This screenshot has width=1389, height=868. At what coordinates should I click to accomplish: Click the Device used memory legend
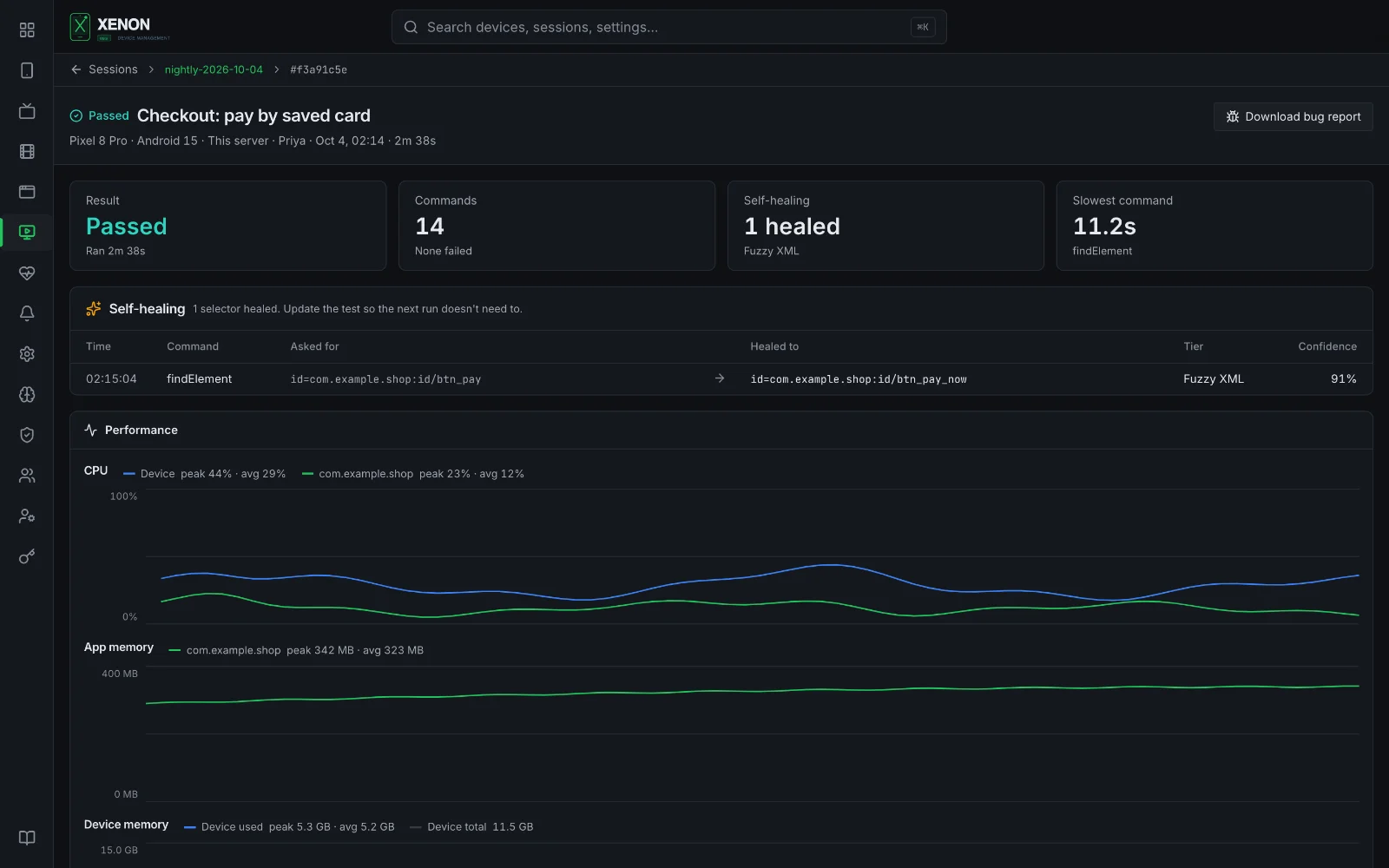289,827
